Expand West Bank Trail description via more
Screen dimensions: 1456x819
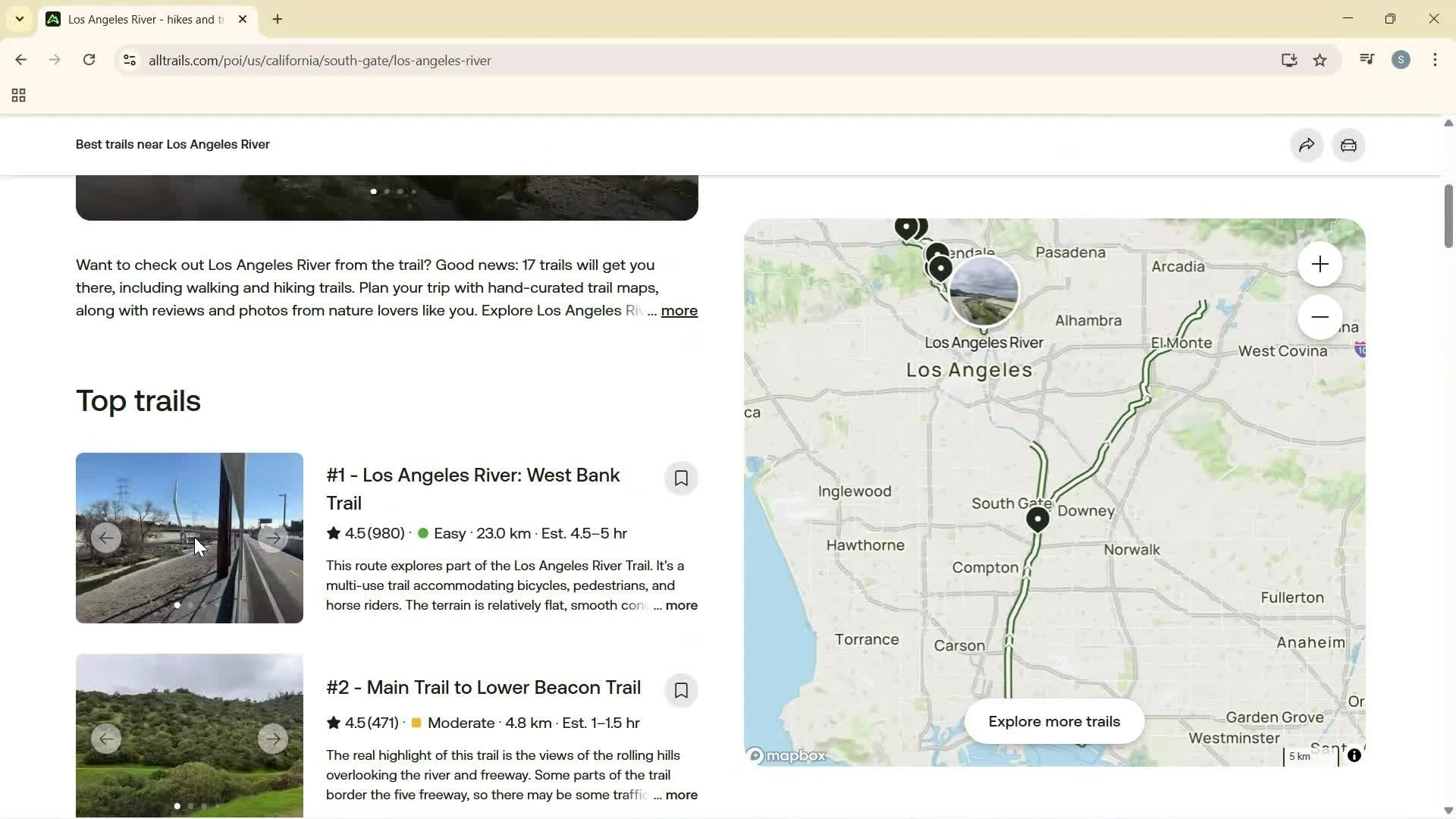pyautogui.click(x=682, y=605)
